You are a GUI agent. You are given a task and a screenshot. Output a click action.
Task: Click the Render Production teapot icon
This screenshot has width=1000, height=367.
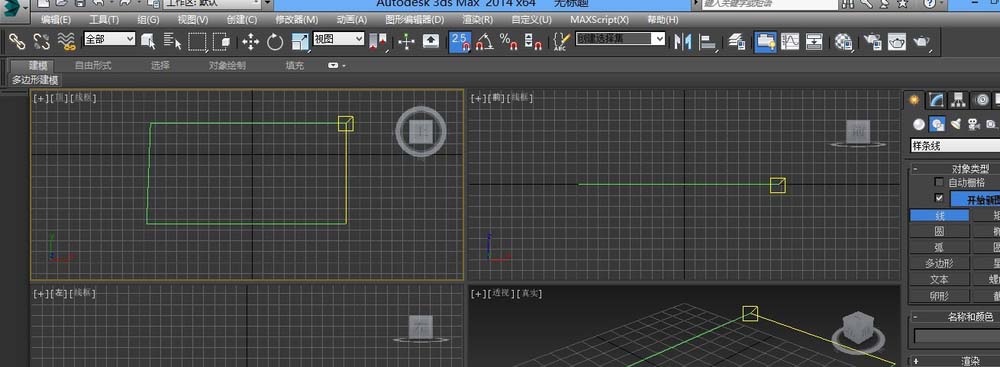coord(922,42)
